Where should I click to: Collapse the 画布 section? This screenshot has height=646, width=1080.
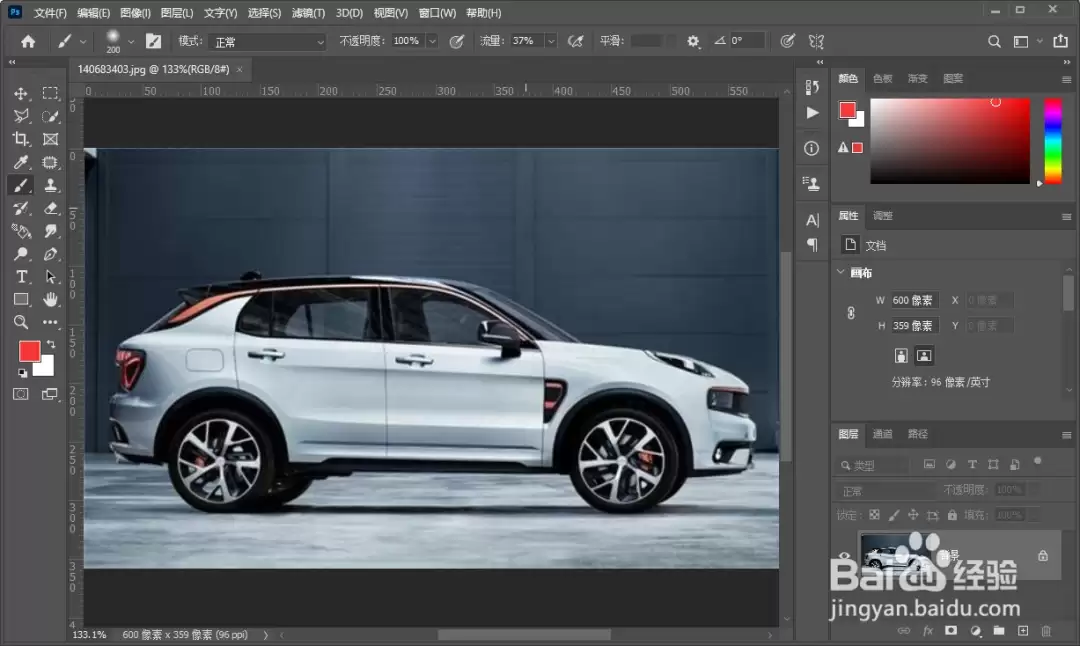pos(840,272)
